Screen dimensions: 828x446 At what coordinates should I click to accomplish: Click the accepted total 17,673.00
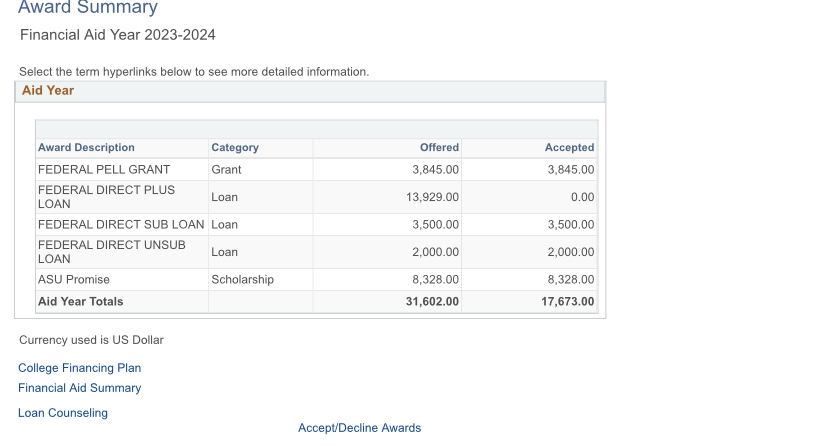click(567, 301)
